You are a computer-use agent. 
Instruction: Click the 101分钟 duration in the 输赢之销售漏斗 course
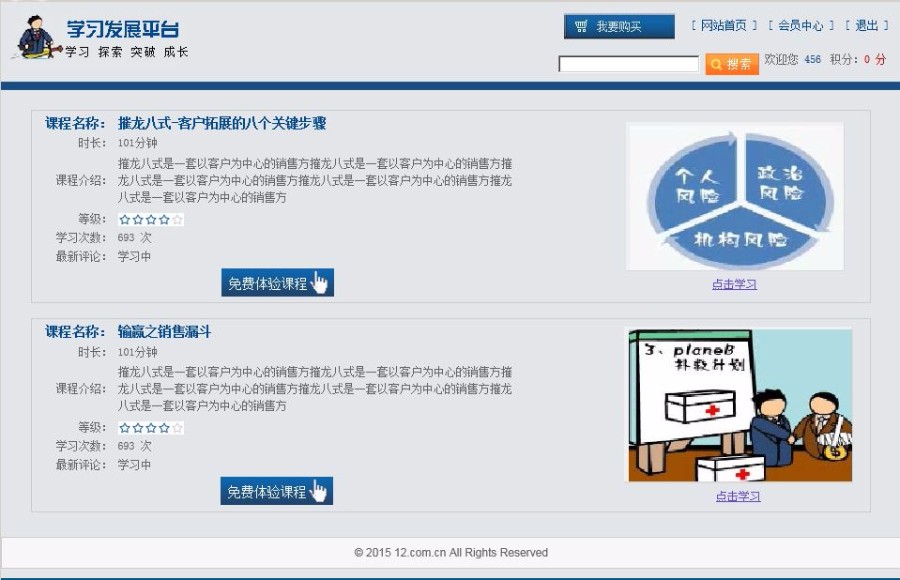pos(137,352)
